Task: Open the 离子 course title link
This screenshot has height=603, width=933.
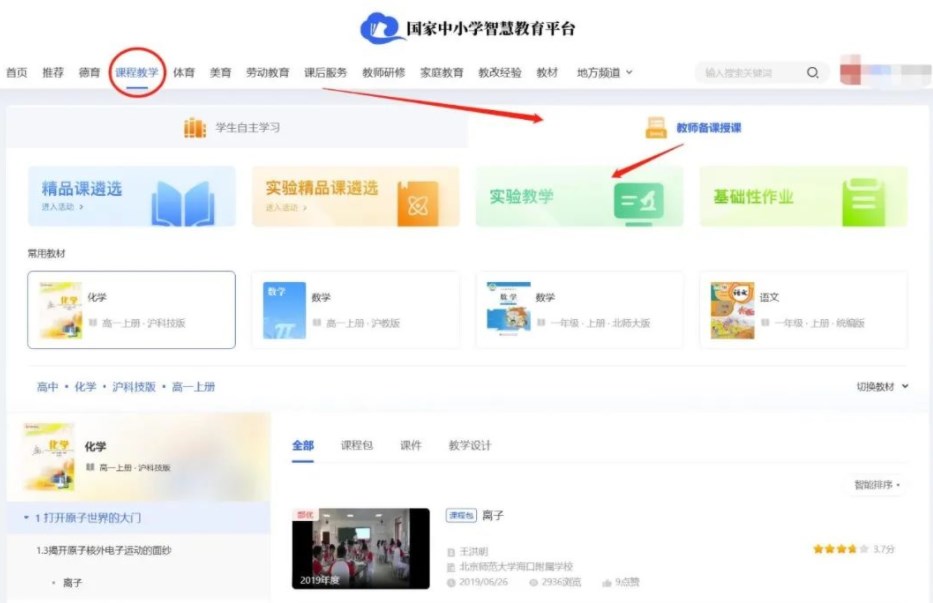Action: click(493, 515)
